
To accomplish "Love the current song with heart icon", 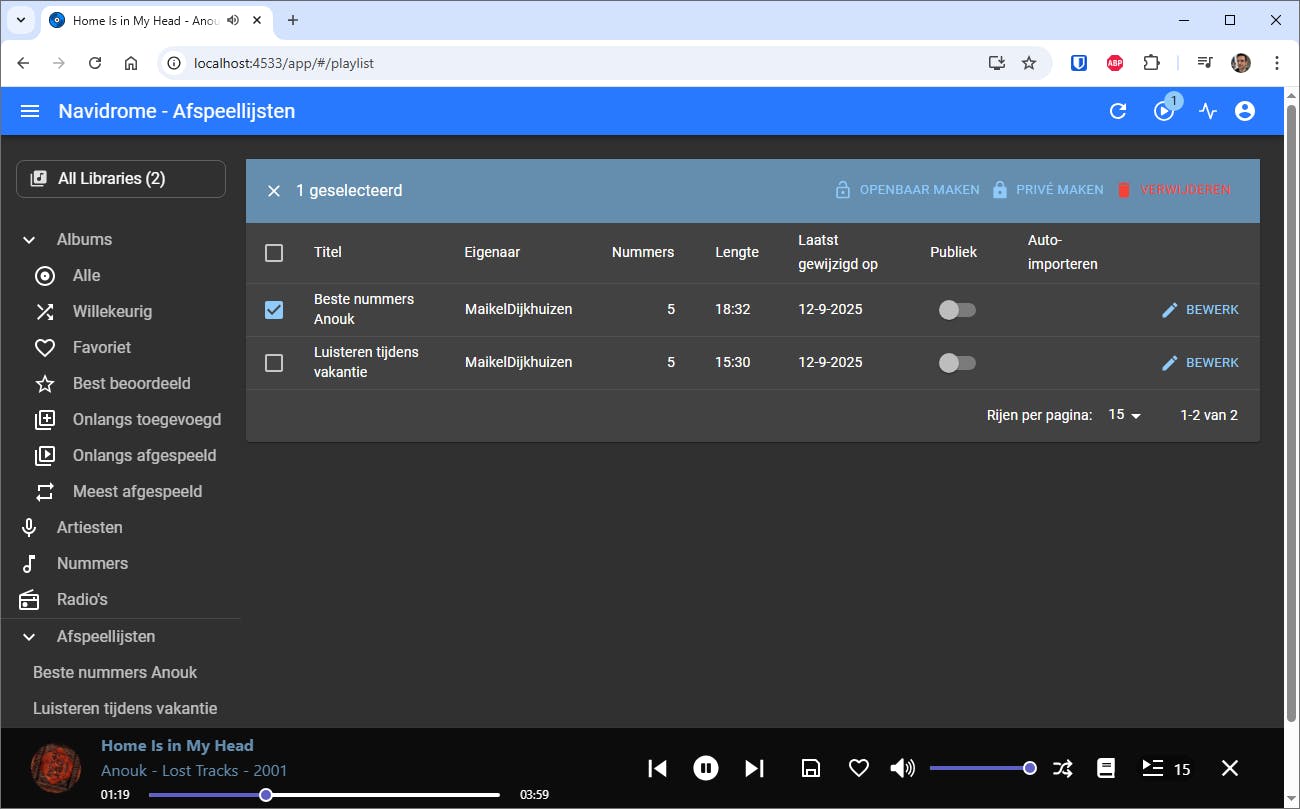I will coord(858,768).
